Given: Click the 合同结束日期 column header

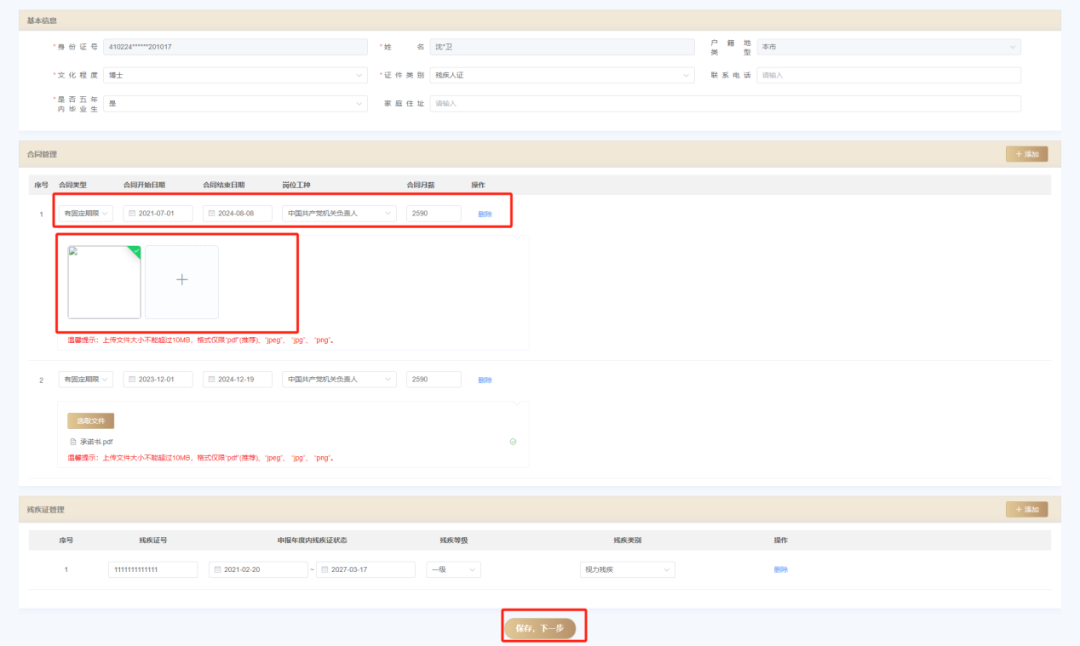Looking at the screenshot, I should pyautogui.click(x=224, y=185).
